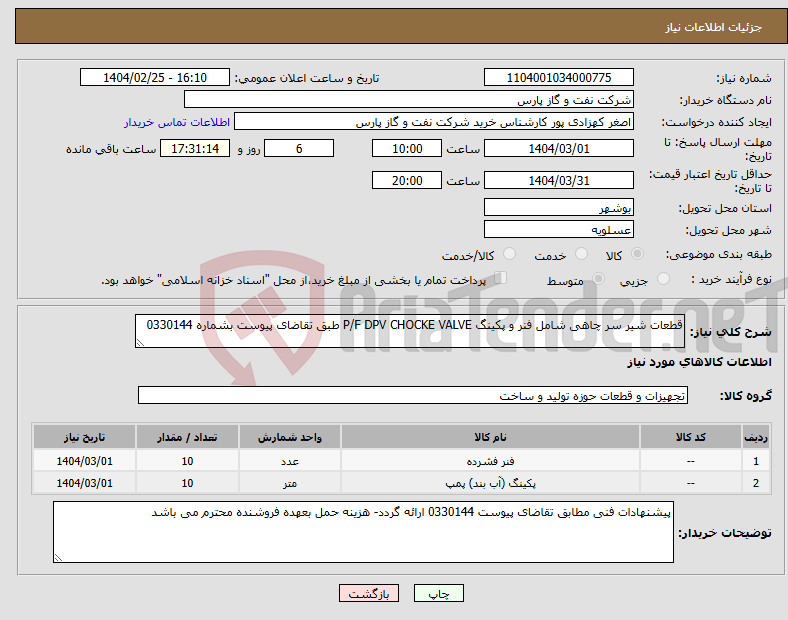Click the response deadline date 1404/03/01 field
This screenshot has width=788, height=620.
coord(558,148)
